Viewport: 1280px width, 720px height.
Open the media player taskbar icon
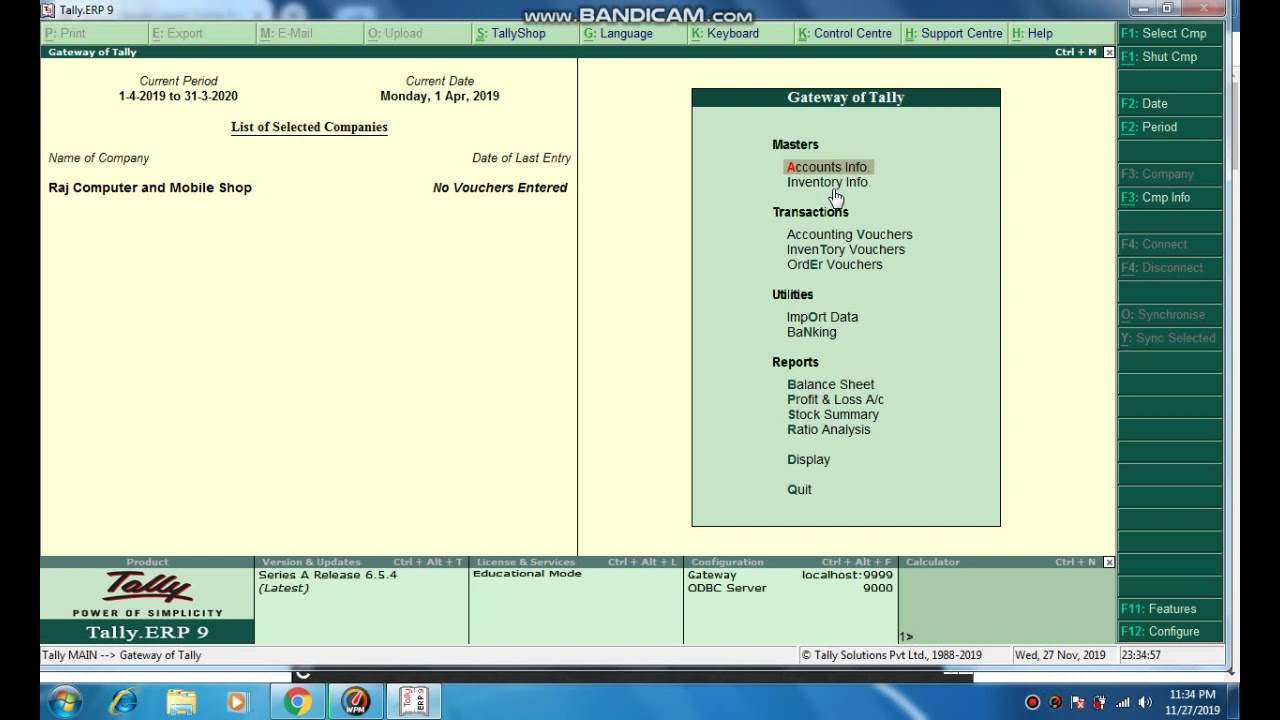(x=238, y=702)
